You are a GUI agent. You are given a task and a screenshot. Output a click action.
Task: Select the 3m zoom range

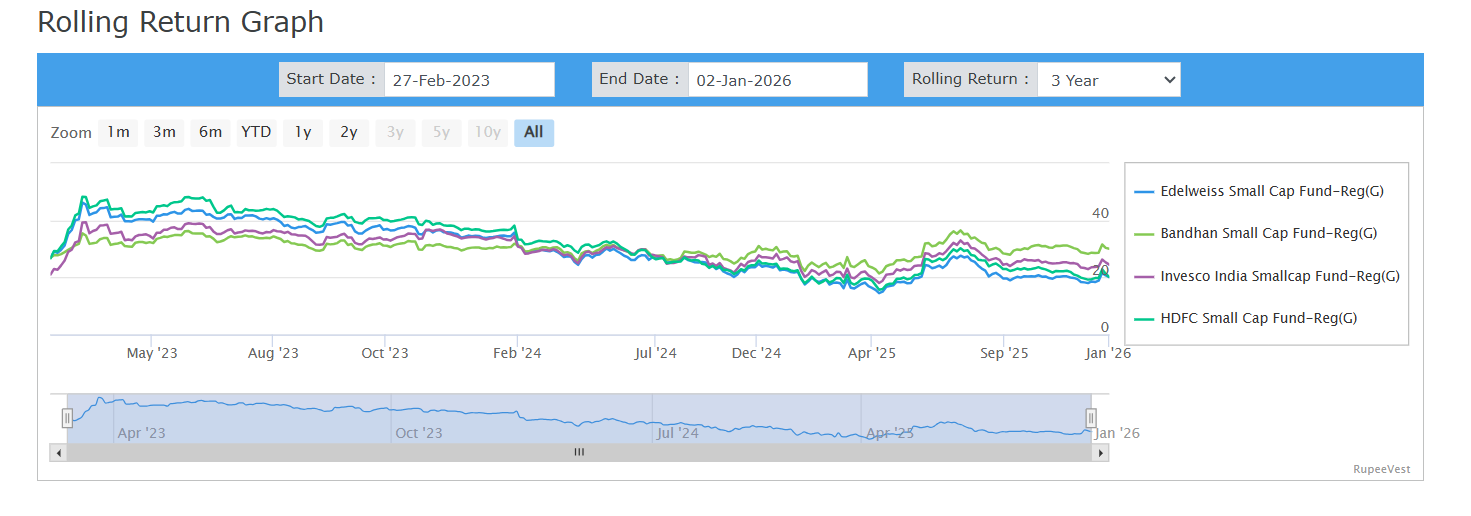pyautogui.click(x=164, y=133)
